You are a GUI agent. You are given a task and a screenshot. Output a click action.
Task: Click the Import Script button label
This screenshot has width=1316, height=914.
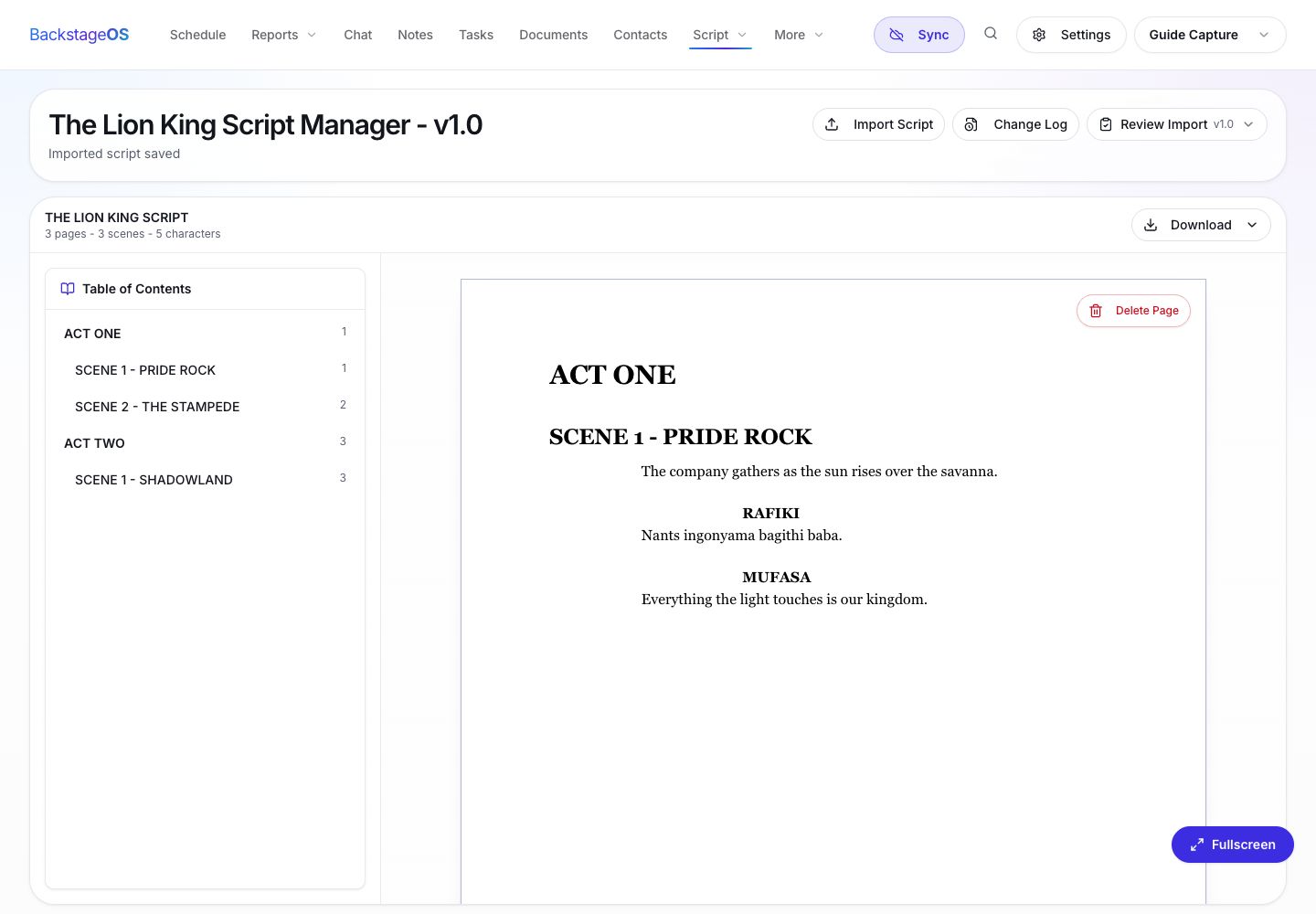coord(894,124)
